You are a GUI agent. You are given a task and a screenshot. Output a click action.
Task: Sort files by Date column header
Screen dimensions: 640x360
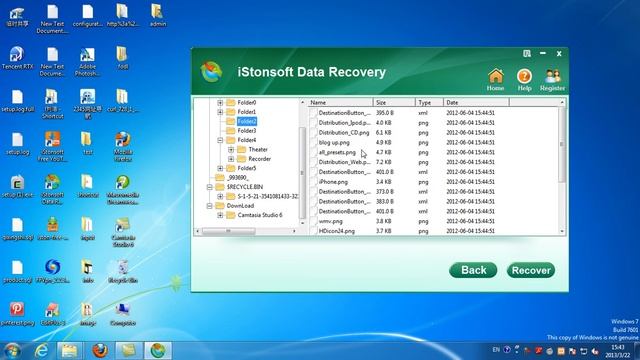click(476, 102)
